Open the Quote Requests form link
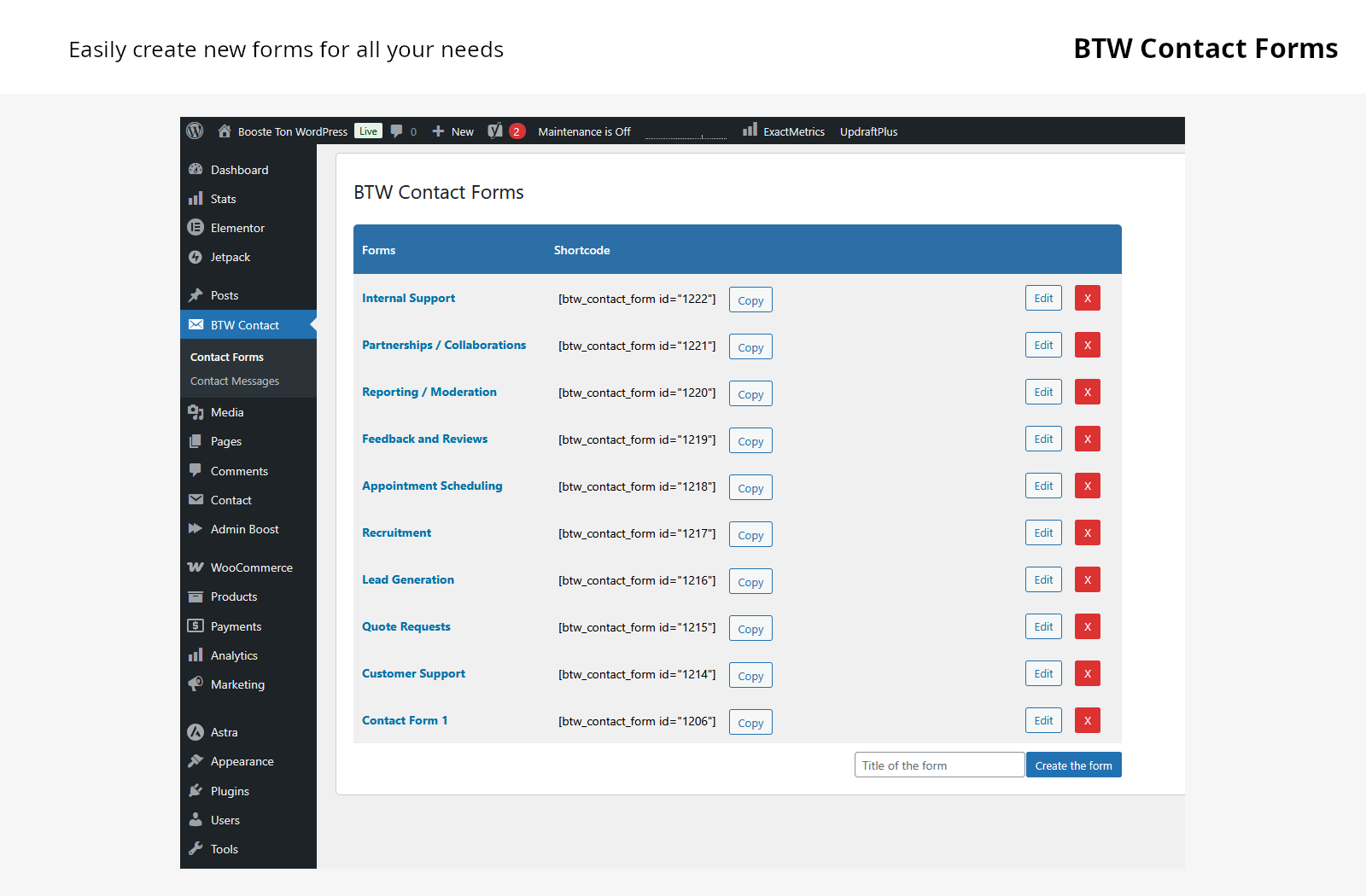1366x896 pixels. tap(406, 626)
